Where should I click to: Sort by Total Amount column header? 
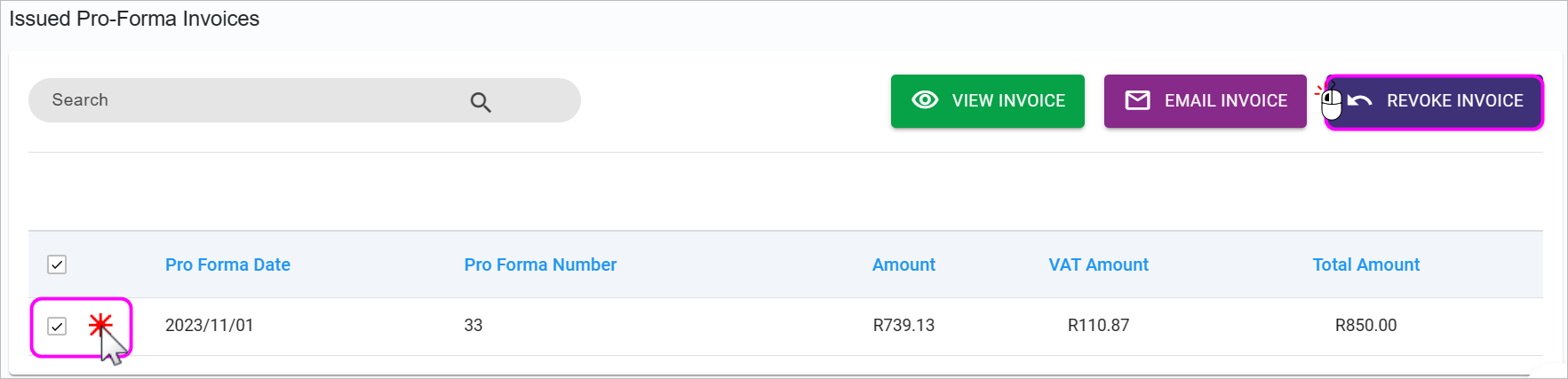[1365, 265]
